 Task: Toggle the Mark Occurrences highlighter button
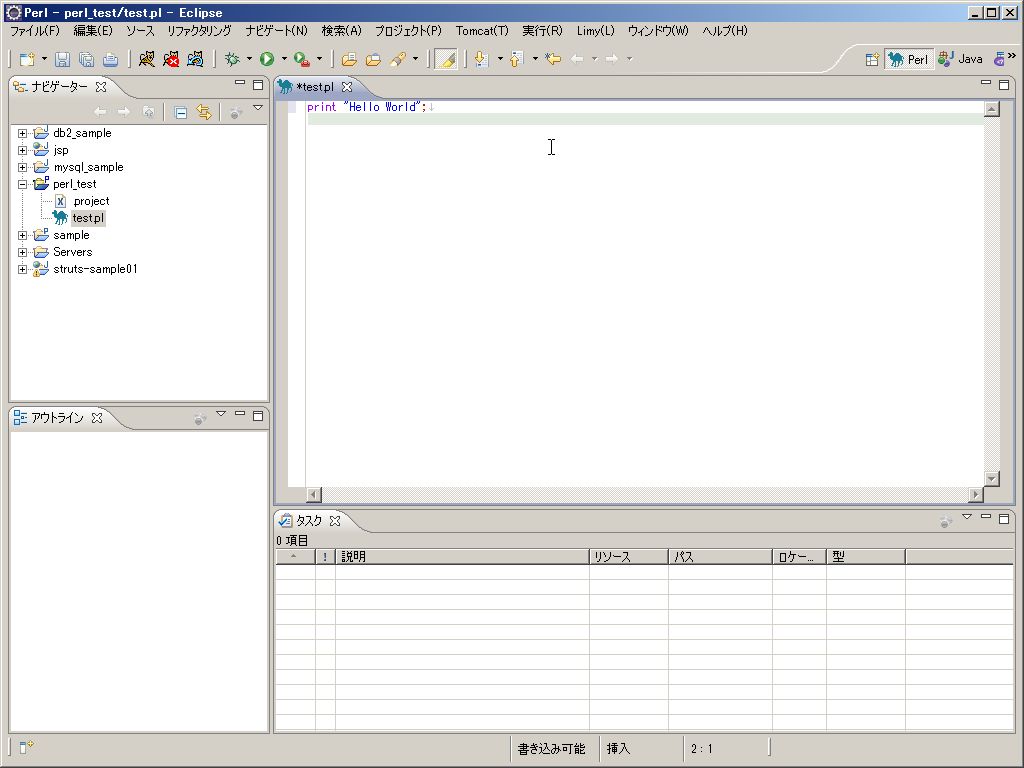tap(446, 59)
